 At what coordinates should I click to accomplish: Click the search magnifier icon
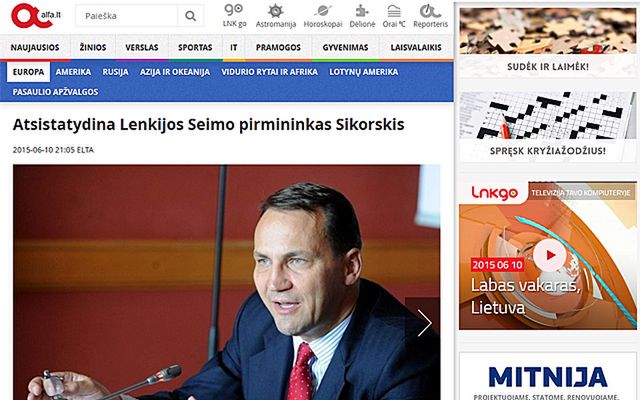pos(191,16)
